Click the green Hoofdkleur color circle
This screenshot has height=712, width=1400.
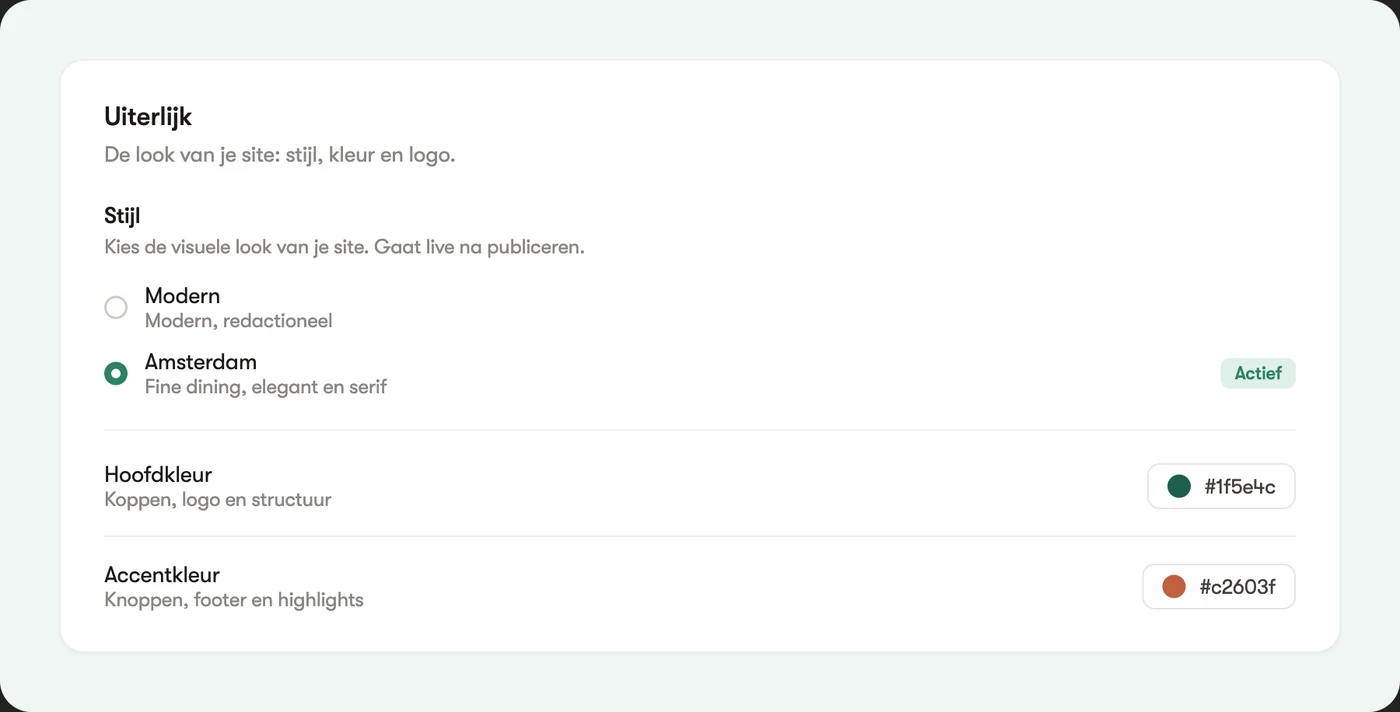1179,487
